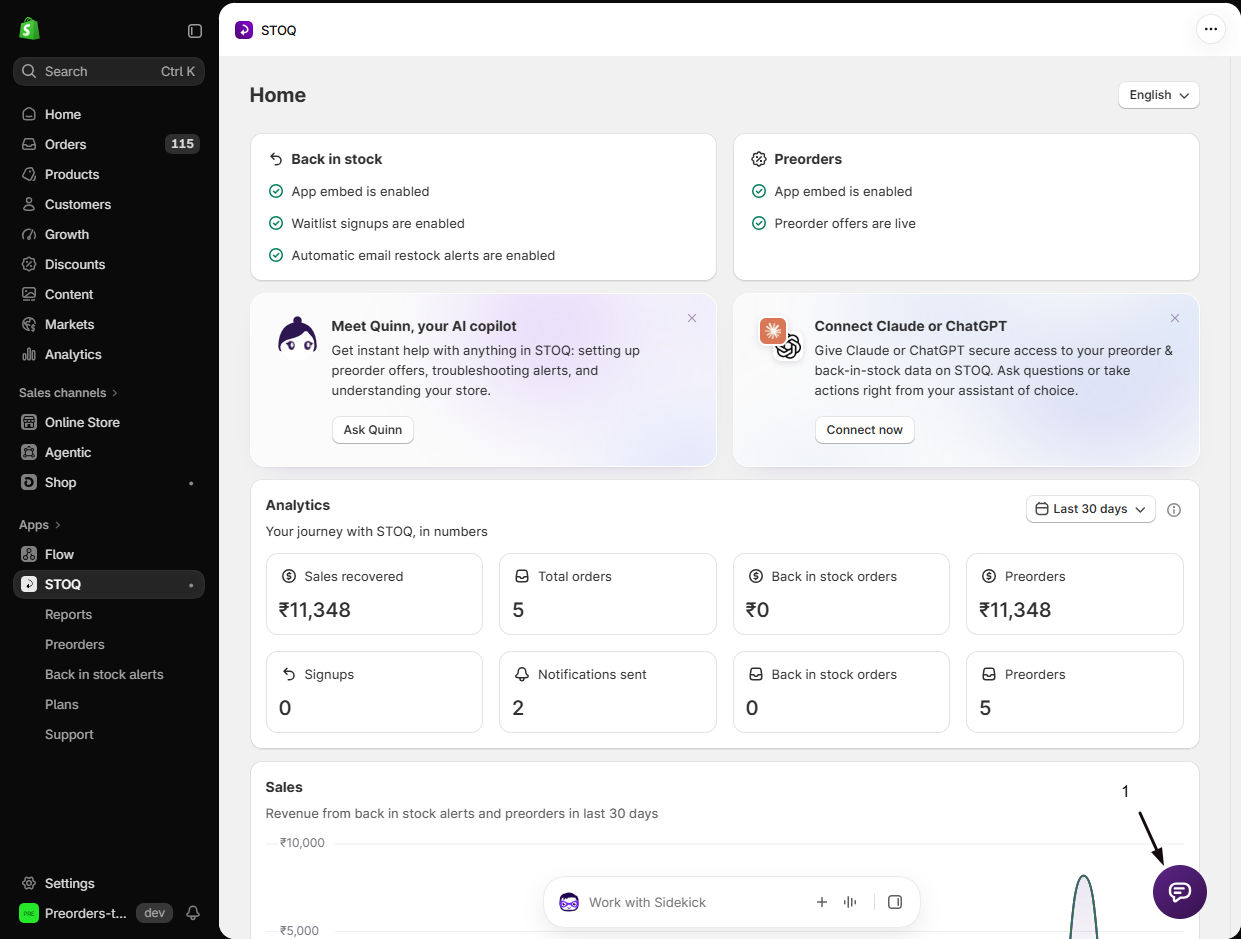Click the Home icon in sidebar
Viewport: 1241px width, 939px height.
(x=29, y=114)
